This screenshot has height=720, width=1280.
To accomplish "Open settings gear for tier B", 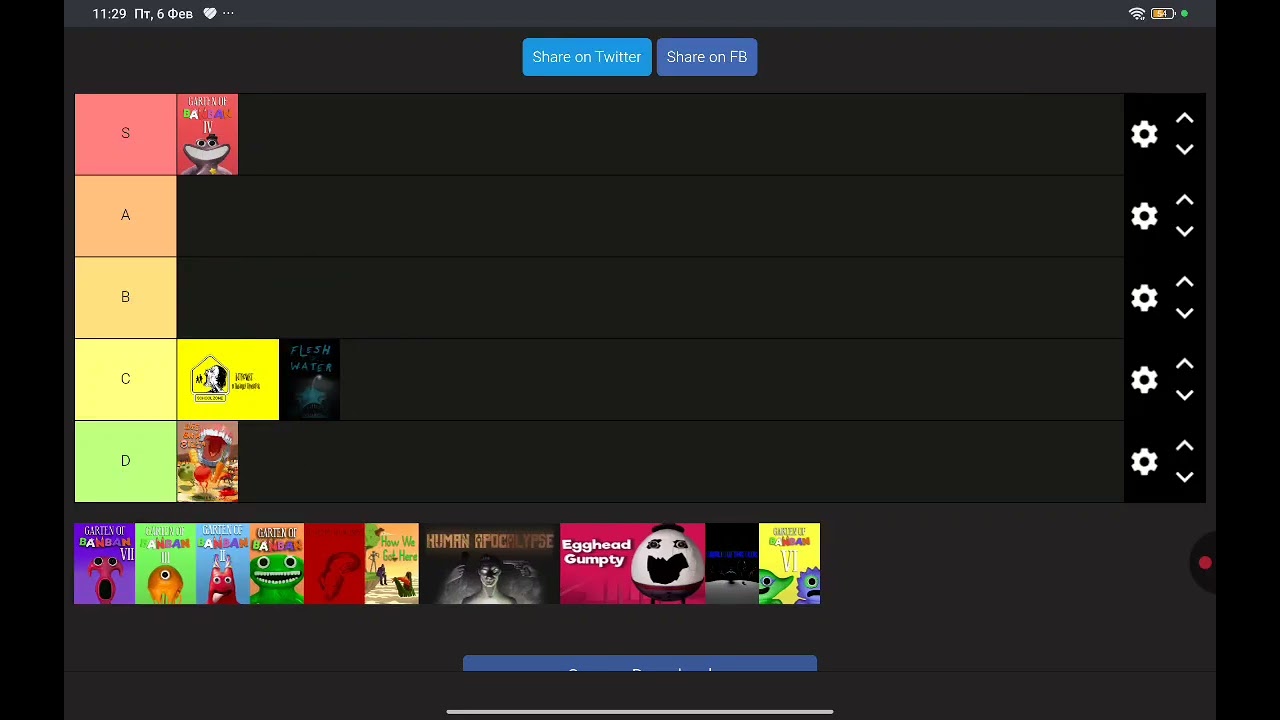I will 1144,298.
